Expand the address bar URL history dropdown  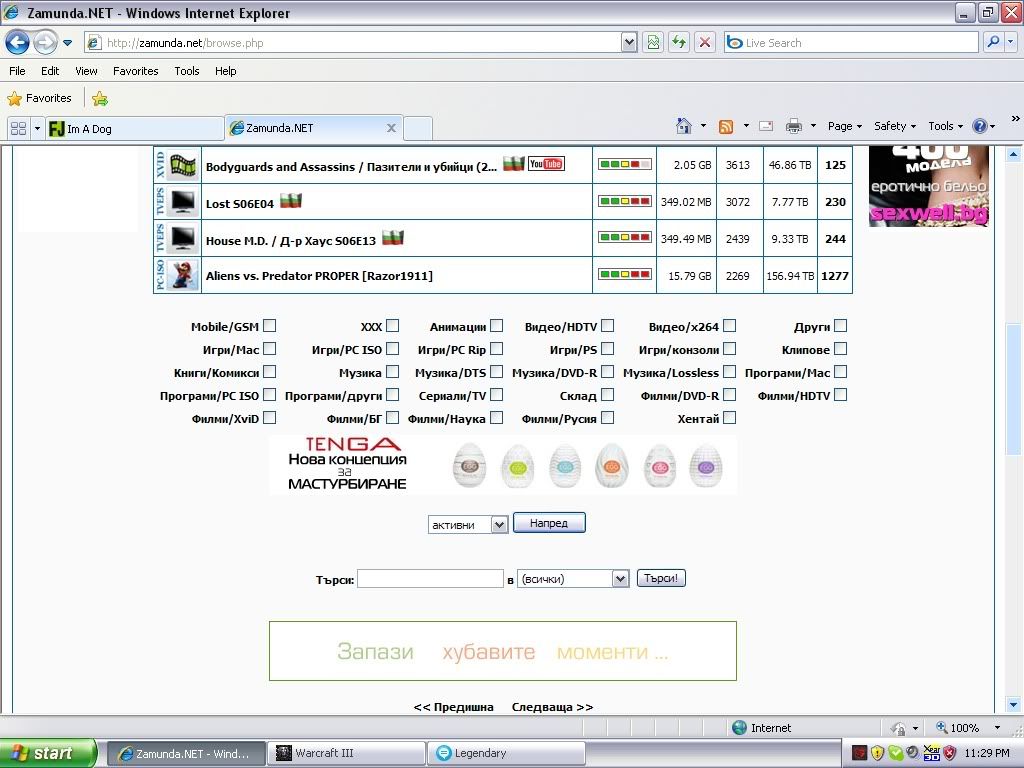[x=629, y=43]
